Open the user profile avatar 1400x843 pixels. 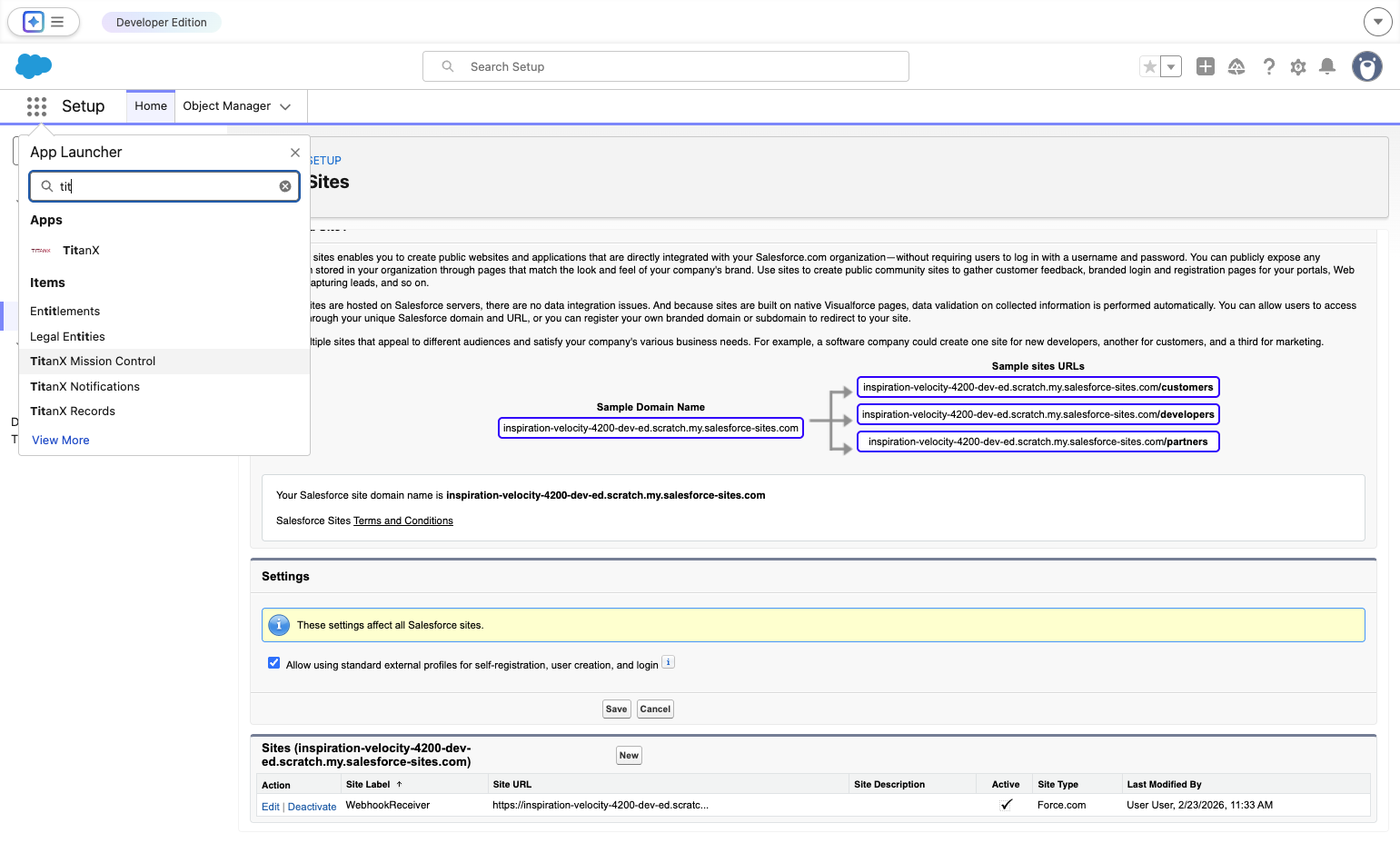coord(1367,66)
